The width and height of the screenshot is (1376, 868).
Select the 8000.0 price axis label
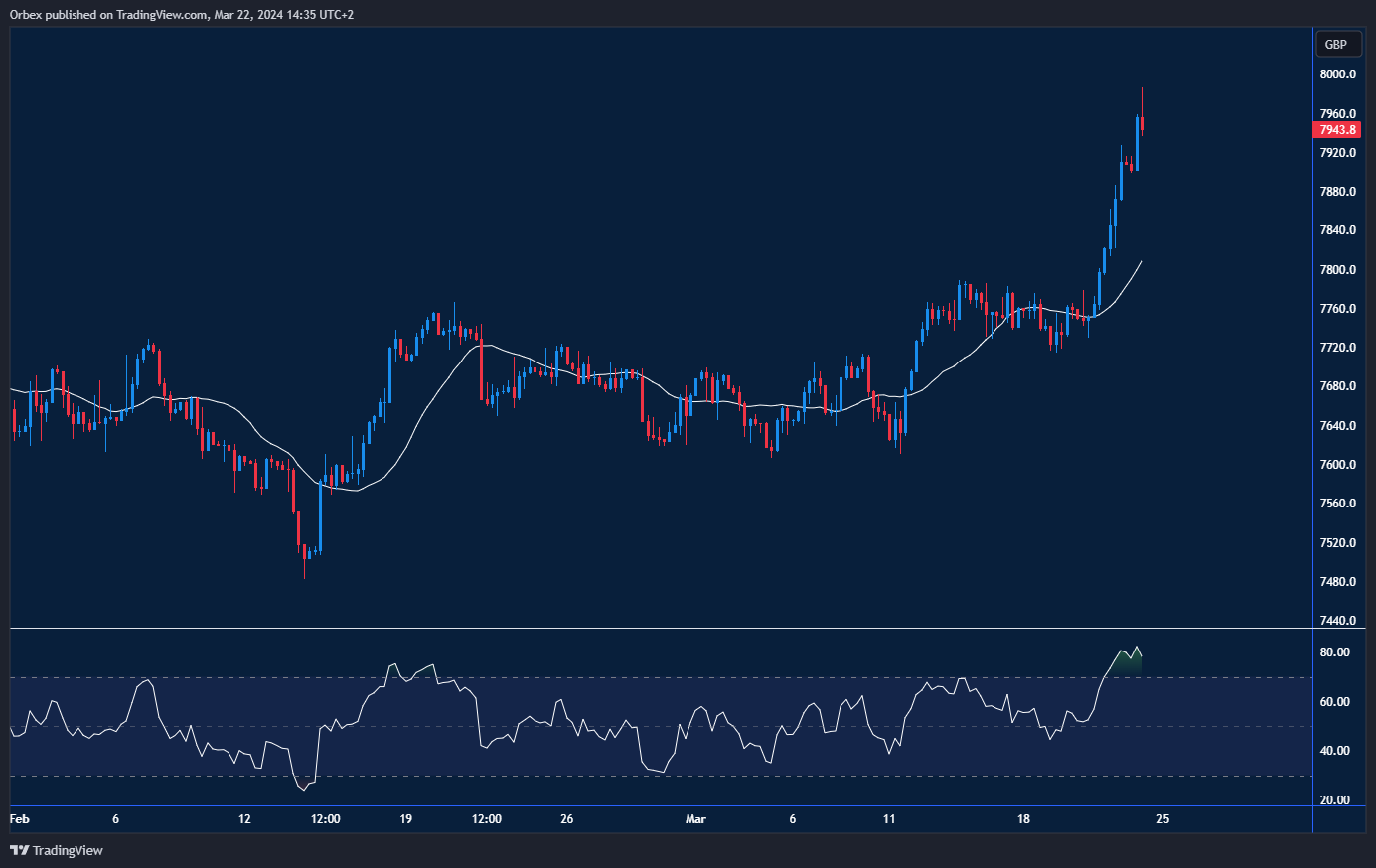coord(1337,74)
